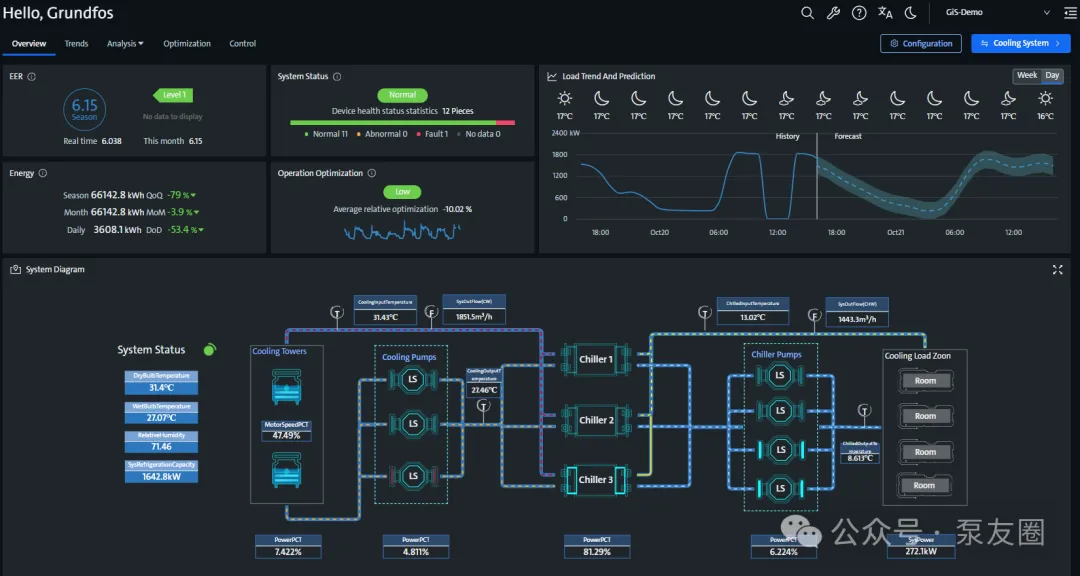
Task: Select Chiller 3 in system diagram
Action: (596, 480)
